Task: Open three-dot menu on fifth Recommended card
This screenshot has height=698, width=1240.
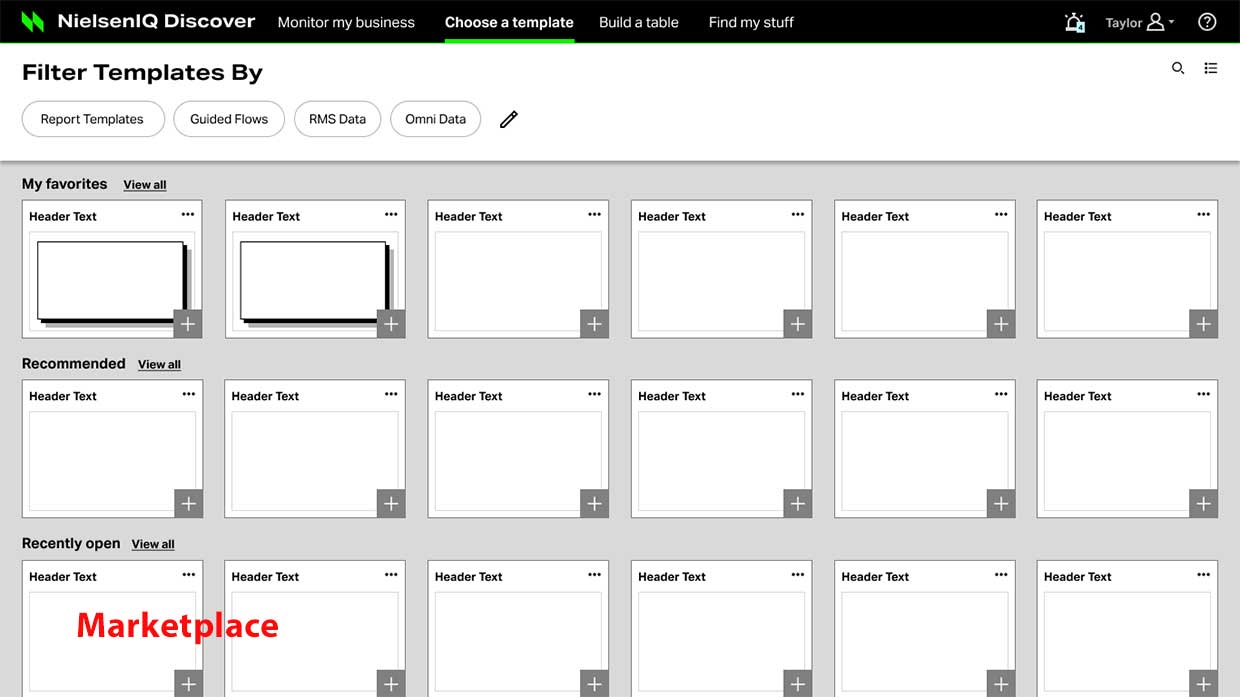Action: tap(1001, 394)
